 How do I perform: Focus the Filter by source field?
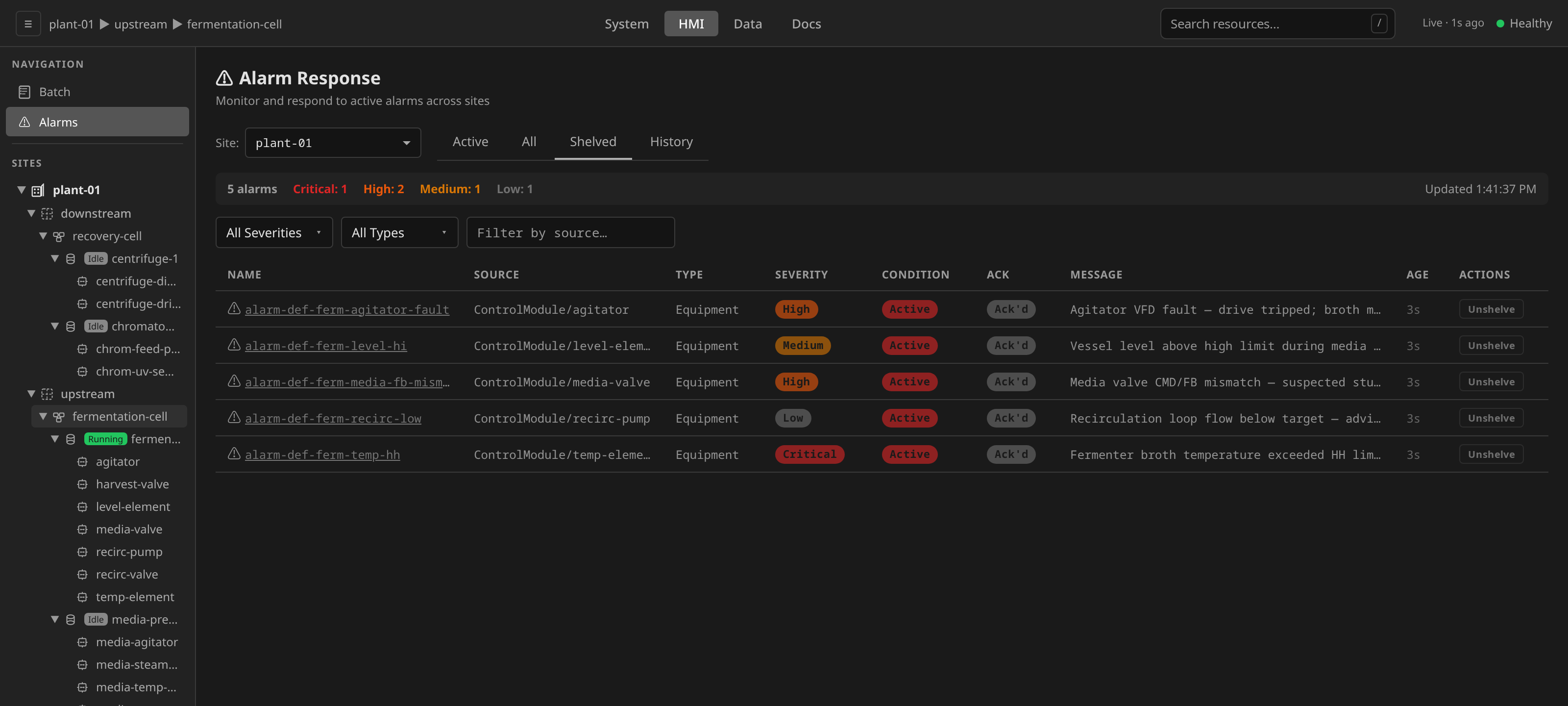570,233
